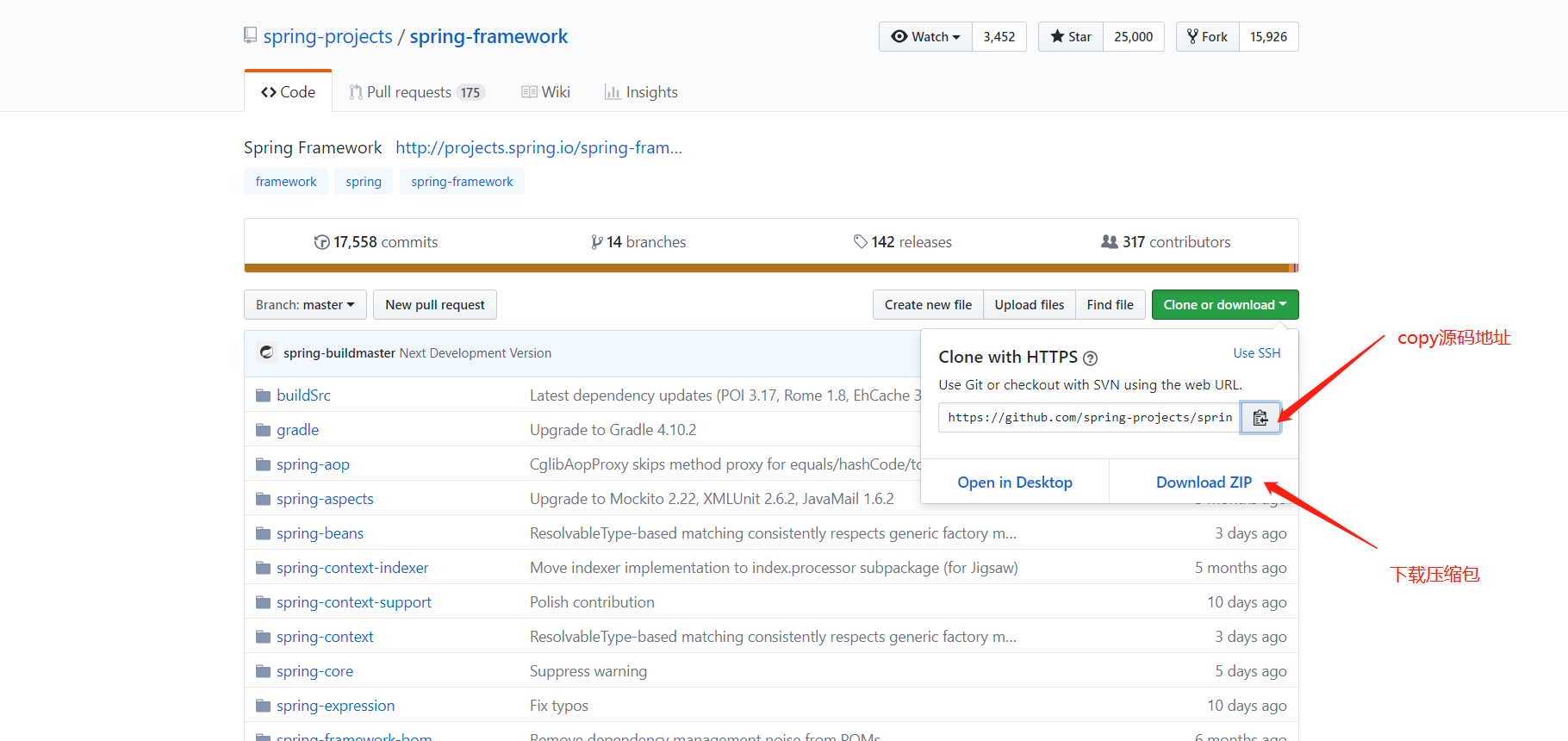The image size is (1568, 741).
Task: Open spring-projects organization link
Action: point(328,36)
